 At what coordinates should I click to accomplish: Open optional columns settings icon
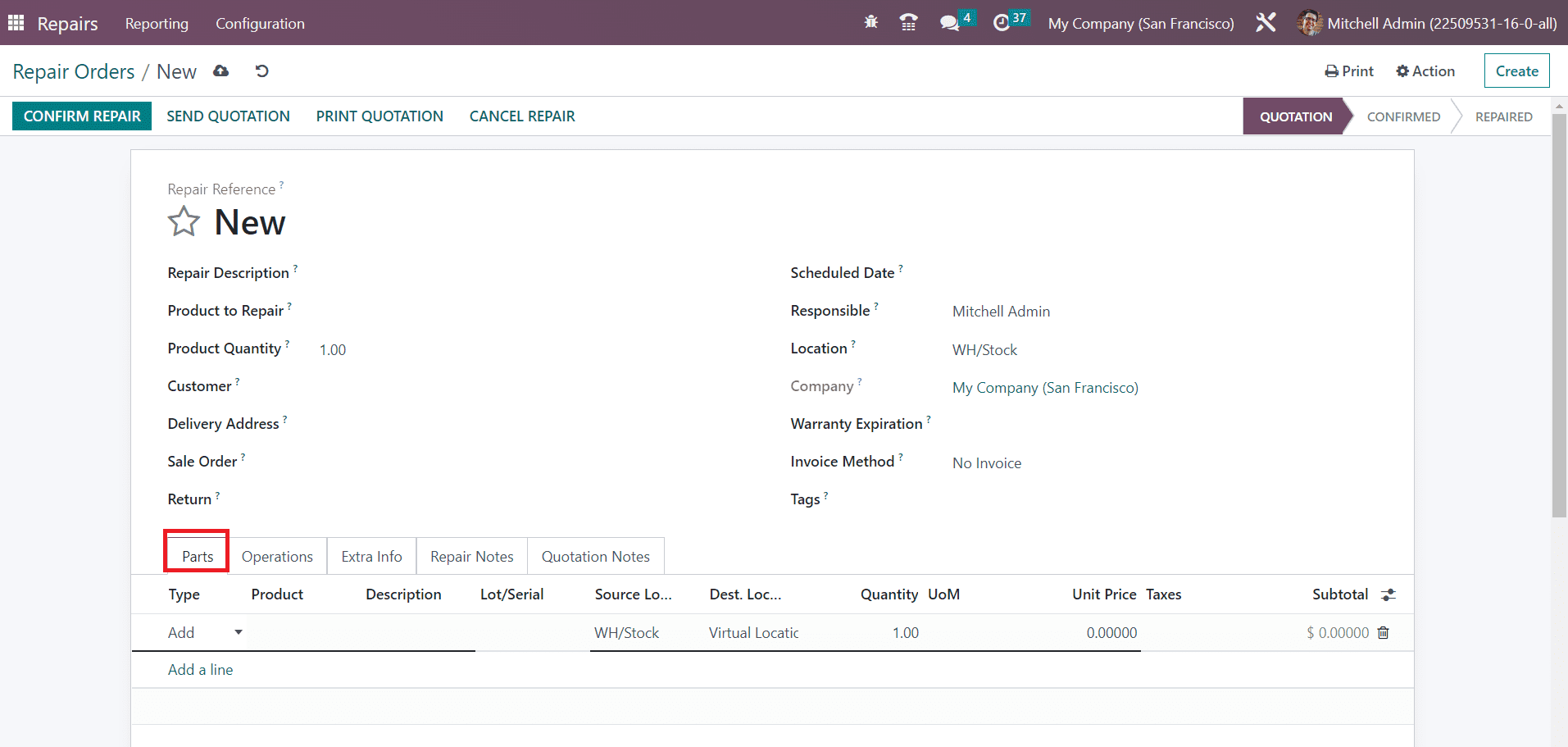point(1388,594)
